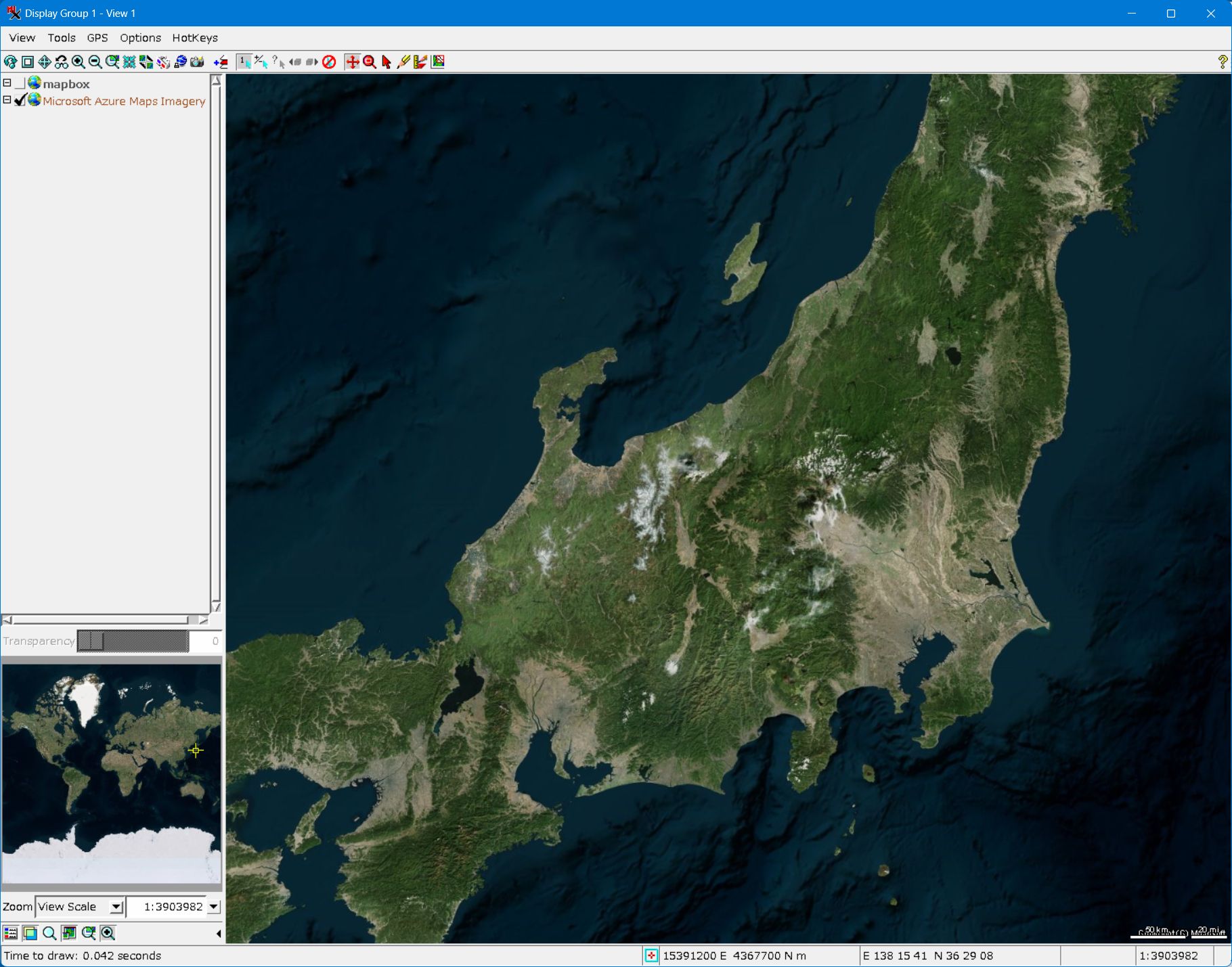Select the red four-way pan crosshair tool
The height and width of the screenshot is (967, 1232).
[352, 62]
